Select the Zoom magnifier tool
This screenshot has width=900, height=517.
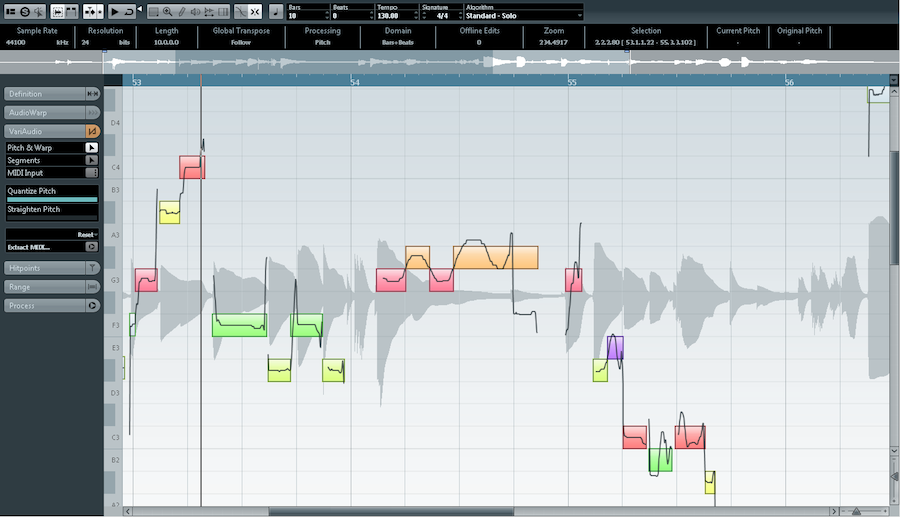[168, 11]
